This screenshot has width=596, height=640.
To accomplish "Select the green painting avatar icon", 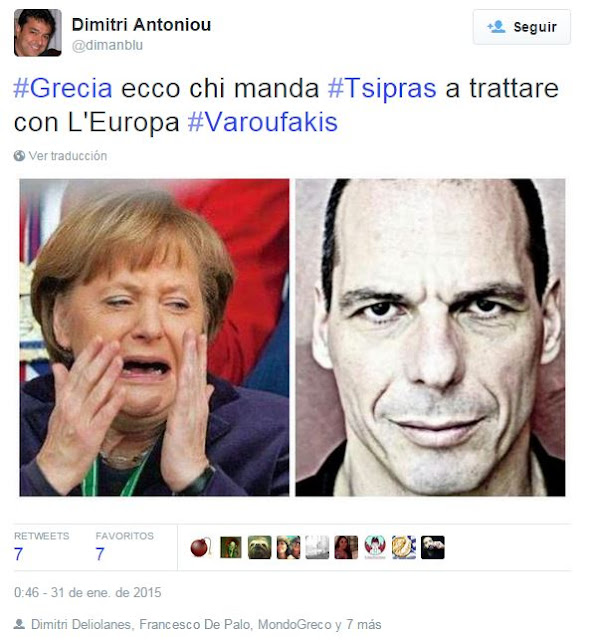I will coord(230,547).
